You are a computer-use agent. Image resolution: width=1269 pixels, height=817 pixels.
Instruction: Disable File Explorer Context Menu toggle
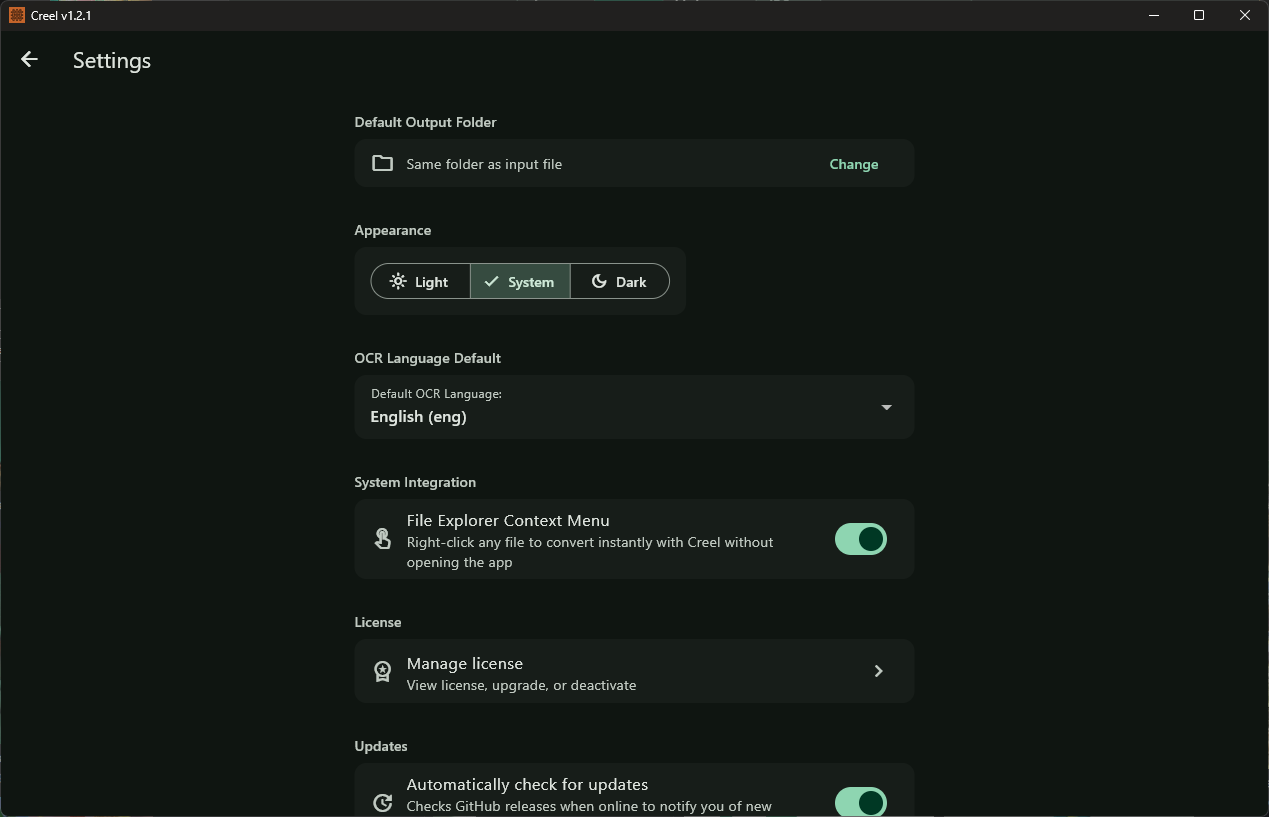pos(861,539)
